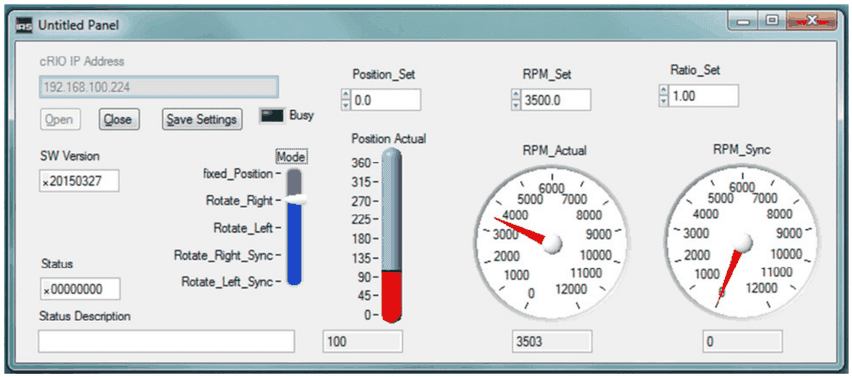Click the Ratio_Set value field
The height and width of the screenshot is (377, 852).
[x=703, y=96]
